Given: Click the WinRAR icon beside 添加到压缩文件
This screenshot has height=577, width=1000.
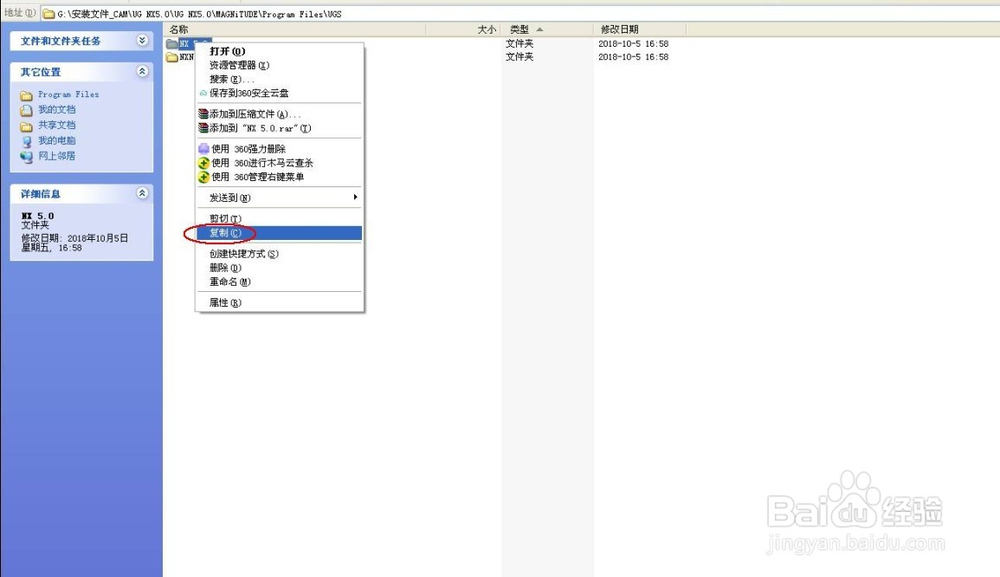Looking at the screenshot, I should (204, 113).
